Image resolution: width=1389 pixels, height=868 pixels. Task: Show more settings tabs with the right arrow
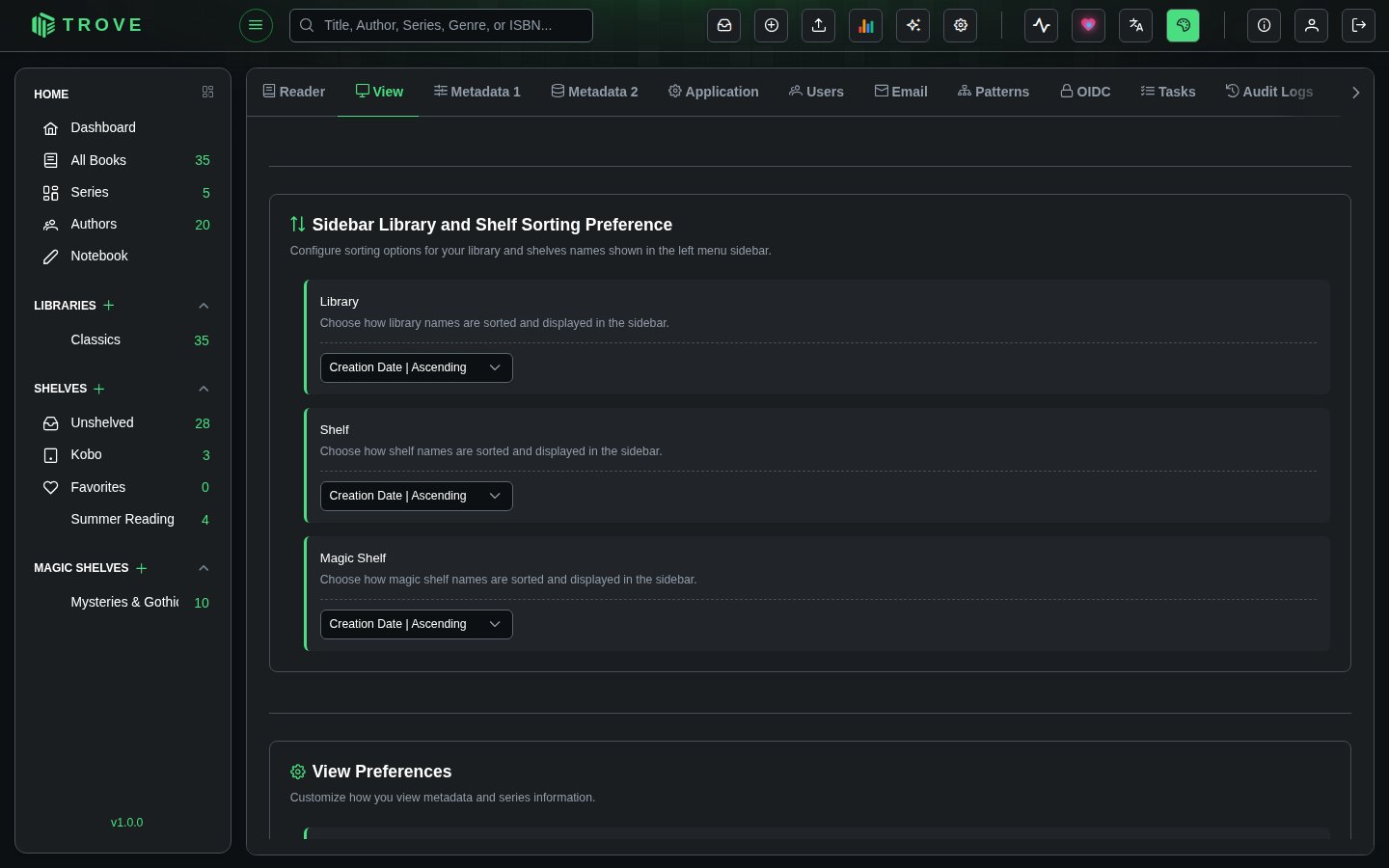tap(1355, 93)
